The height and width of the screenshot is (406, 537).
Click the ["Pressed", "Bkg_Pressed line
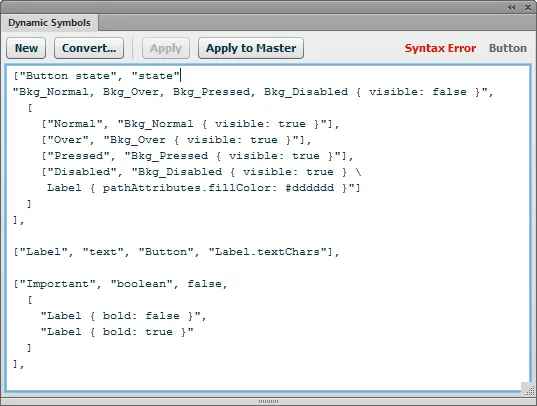click(197, 156)
